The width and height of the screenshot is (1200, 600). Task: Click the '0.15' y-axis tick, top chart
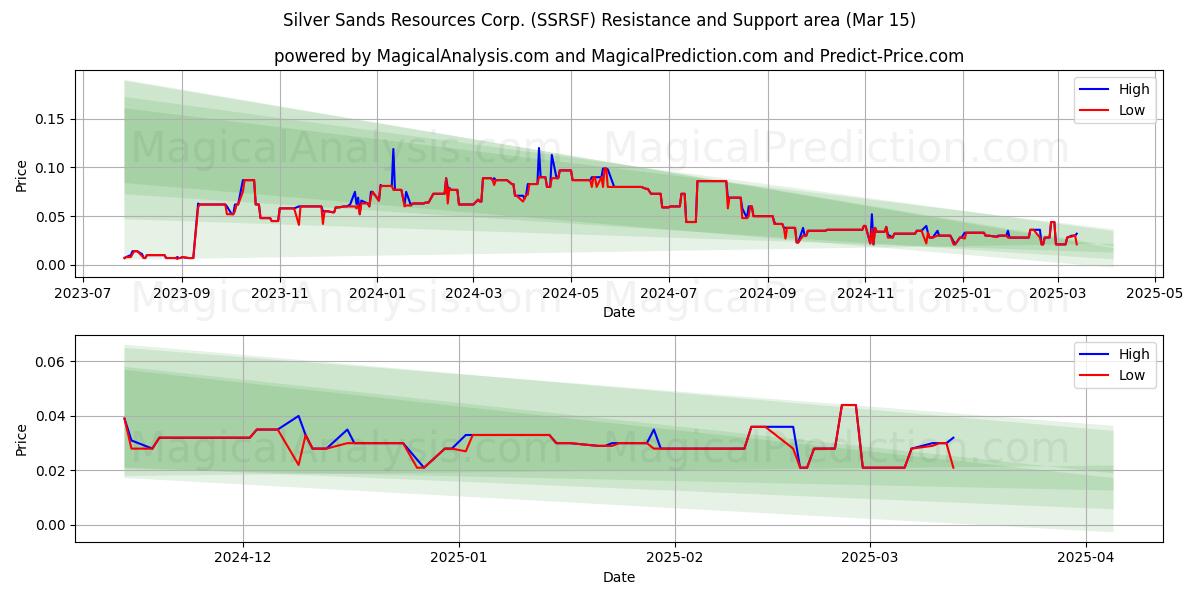tap(52, 119)
